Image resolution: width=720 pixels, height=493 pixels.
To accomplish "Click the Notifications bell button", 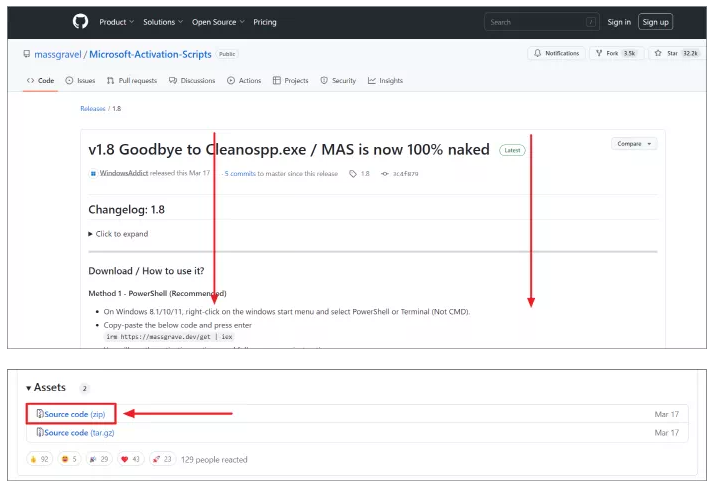I will 557,53.
